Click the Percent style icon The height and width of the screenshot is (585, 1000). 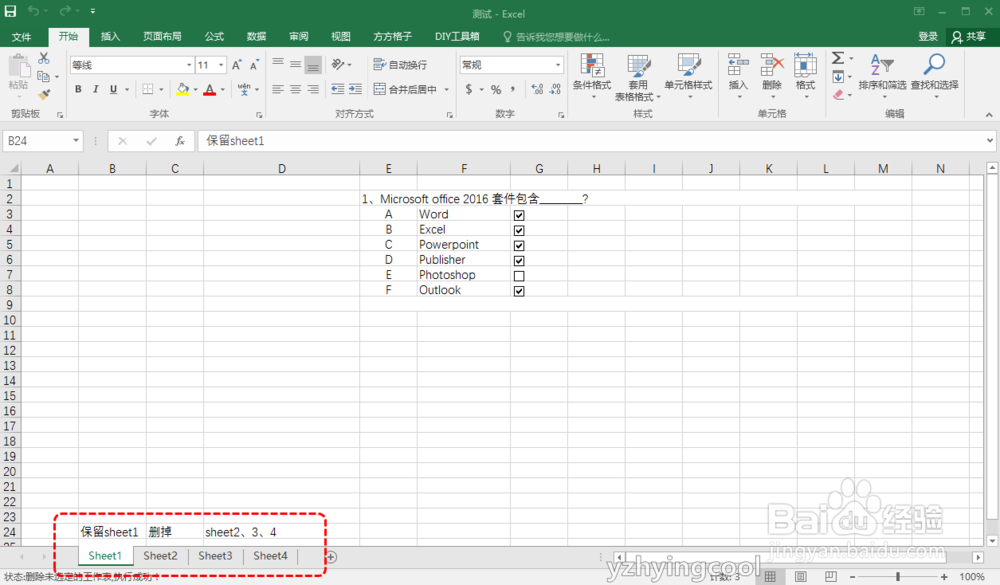click(x=496, y=89)
